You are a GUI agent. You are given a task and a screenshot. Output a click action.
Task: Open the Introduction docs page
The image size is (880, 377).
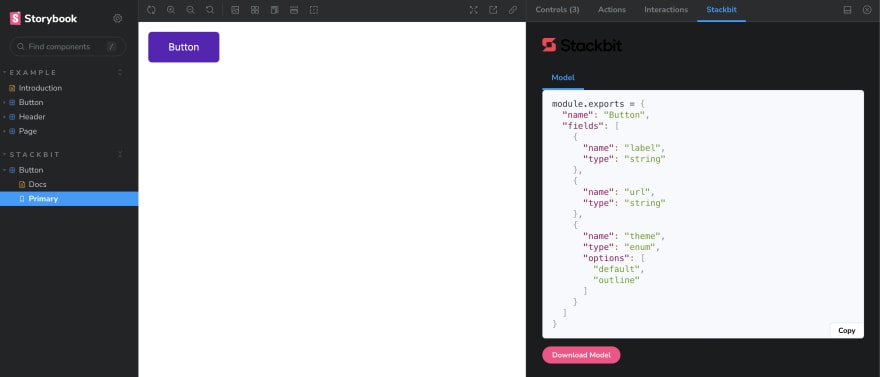pos(40,88)
